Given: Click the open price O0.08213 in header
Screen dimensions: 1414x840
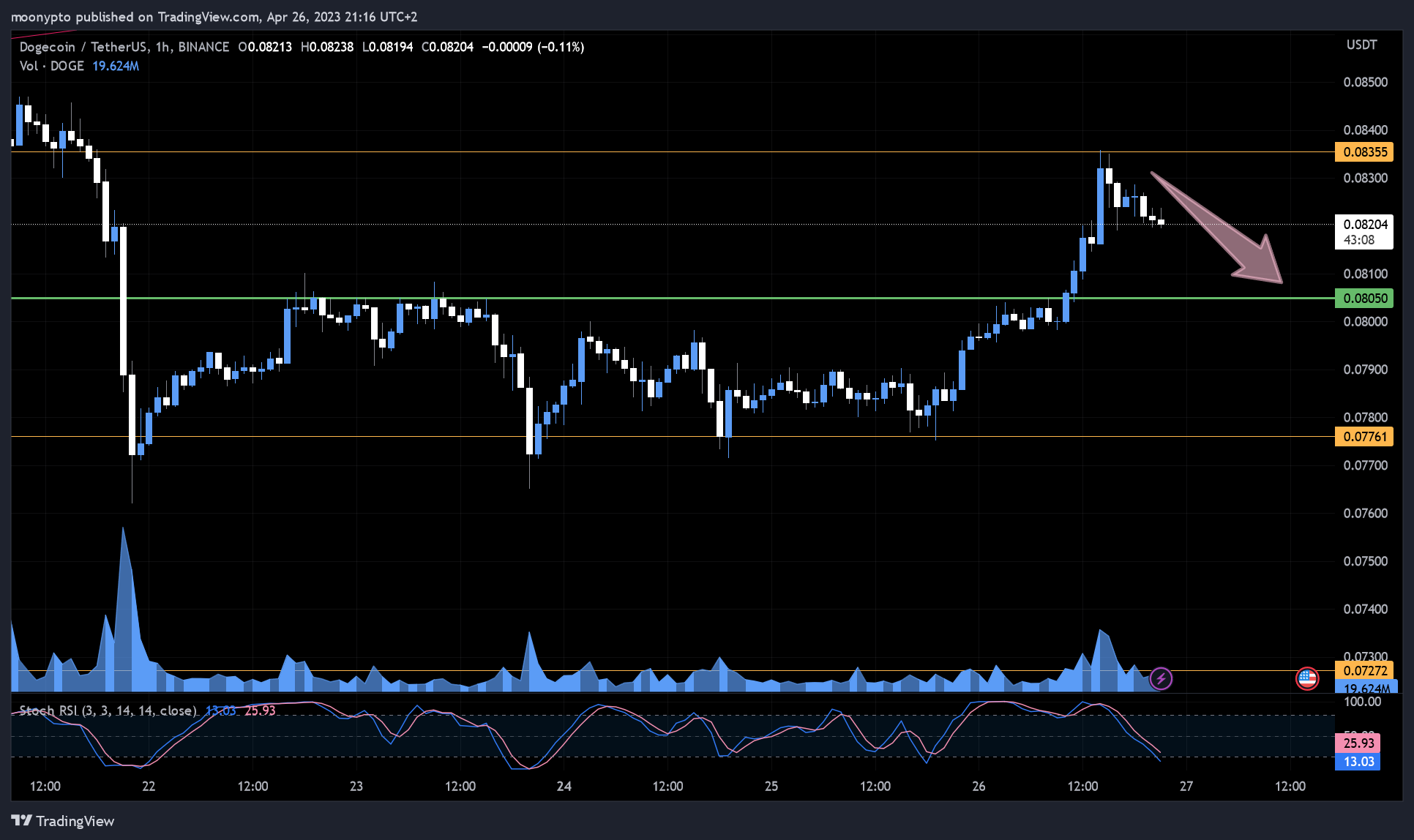Looking at the screenshot, I should (265, 47).
